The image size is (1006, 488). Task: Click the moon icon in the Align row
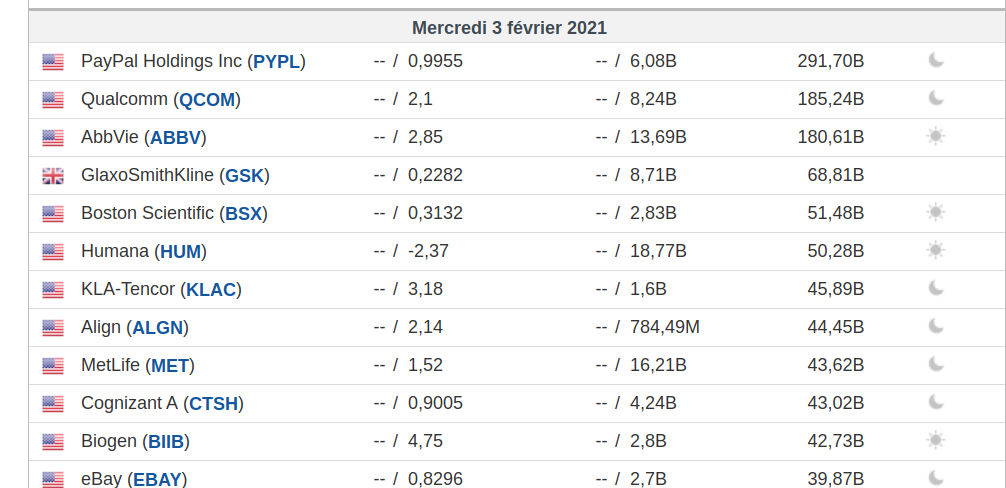click(936, 327)
